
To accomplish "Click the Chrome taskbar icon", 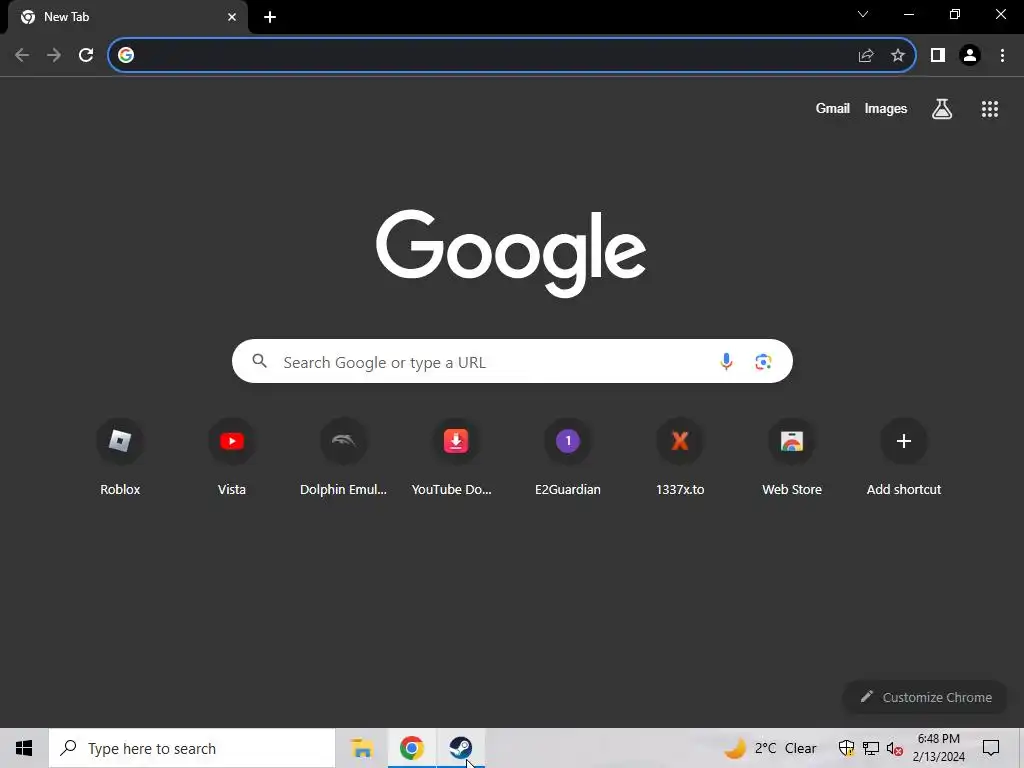I will [x=411, y=748].
